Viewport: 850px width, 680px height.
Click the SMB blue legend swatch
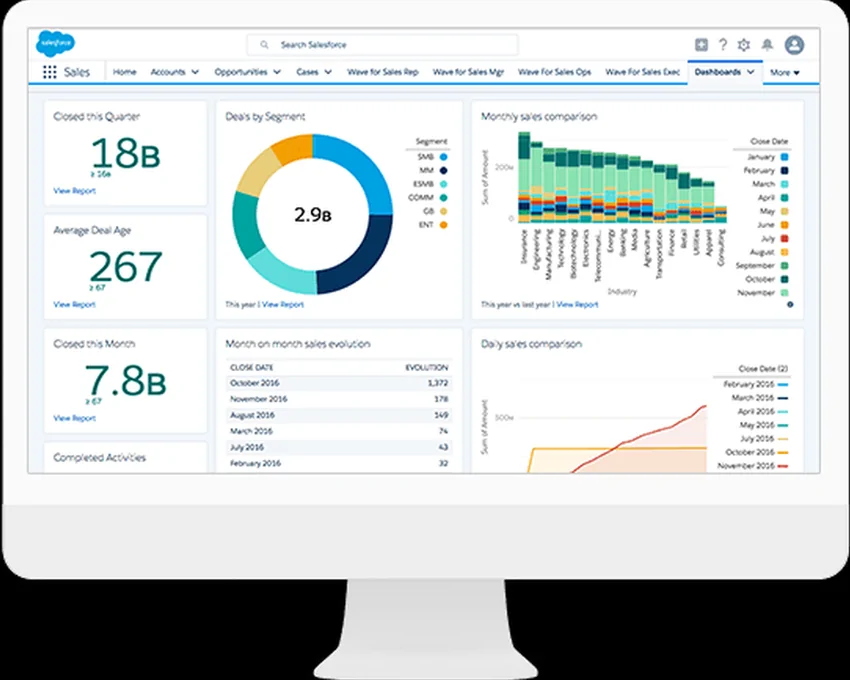click(443, 157)
